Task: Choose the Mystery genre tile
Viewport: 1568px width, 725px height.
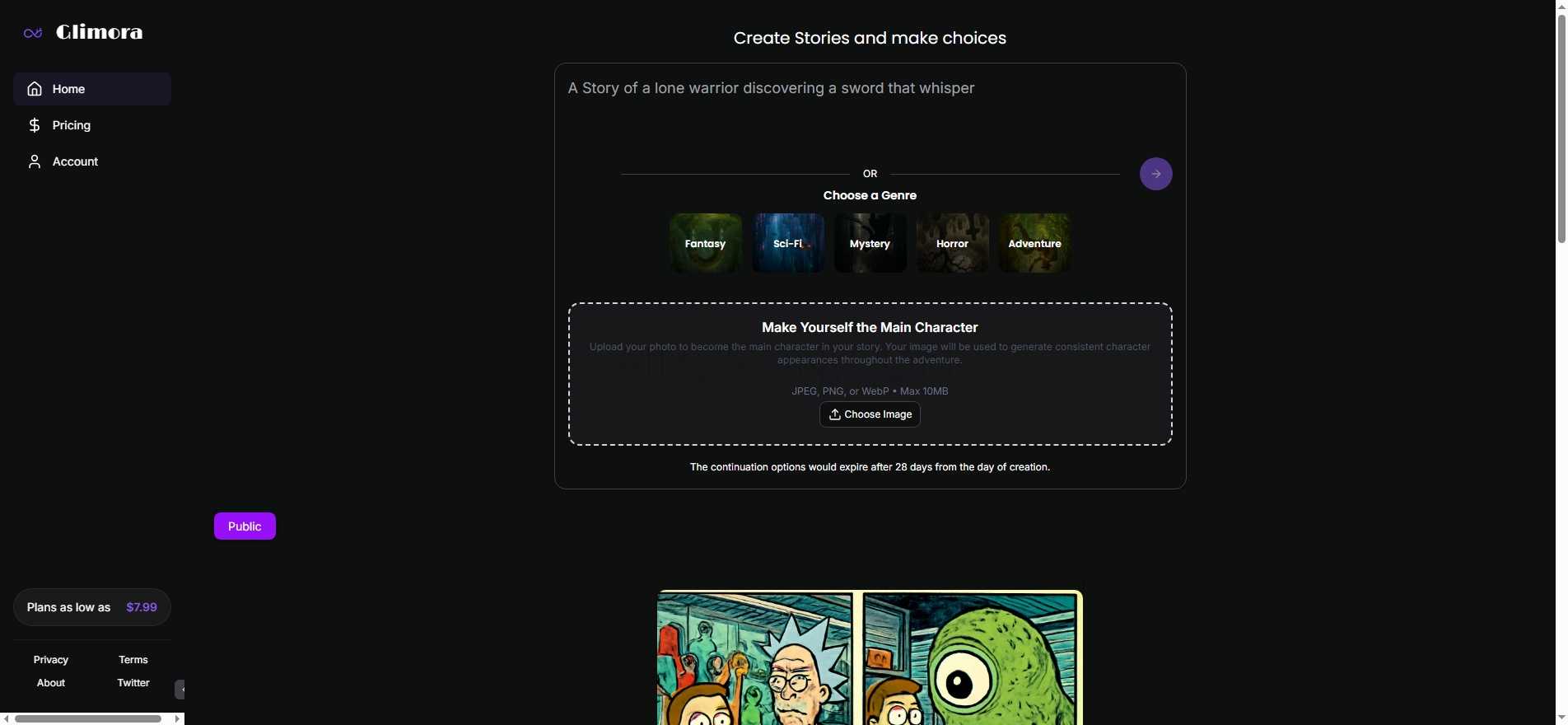Action: pyautogui.click(x=870, y=243)
